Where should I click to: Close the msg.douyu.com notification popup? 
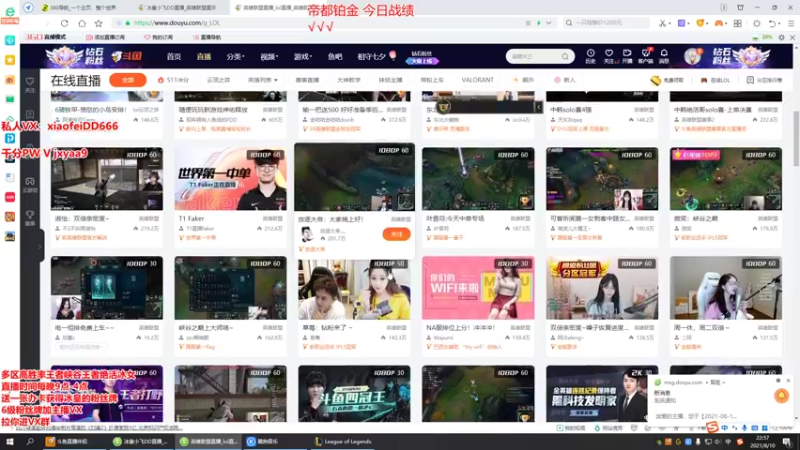pyautogui.click(x=788, y=381)
